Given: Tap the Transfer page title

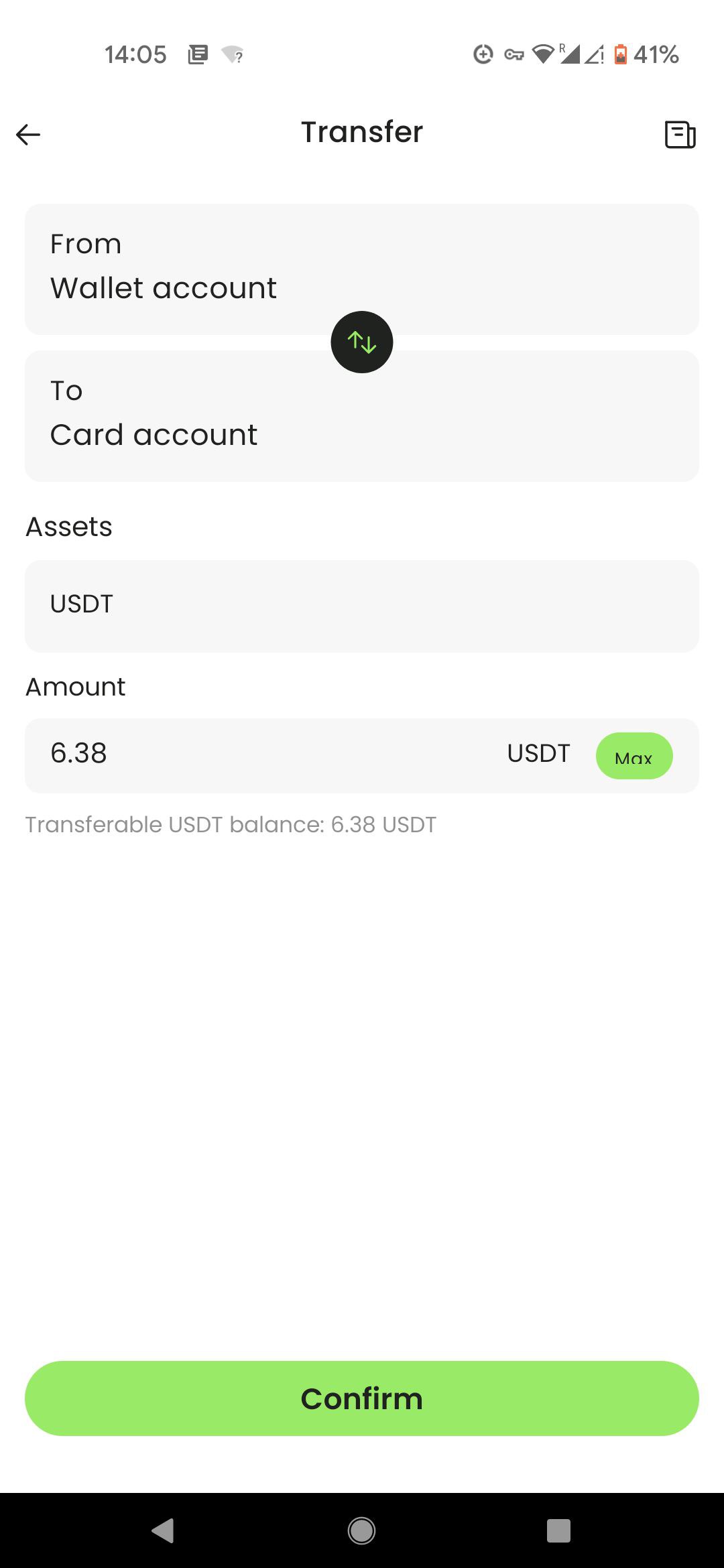Looking at the screenshot, I should (362, 132).
